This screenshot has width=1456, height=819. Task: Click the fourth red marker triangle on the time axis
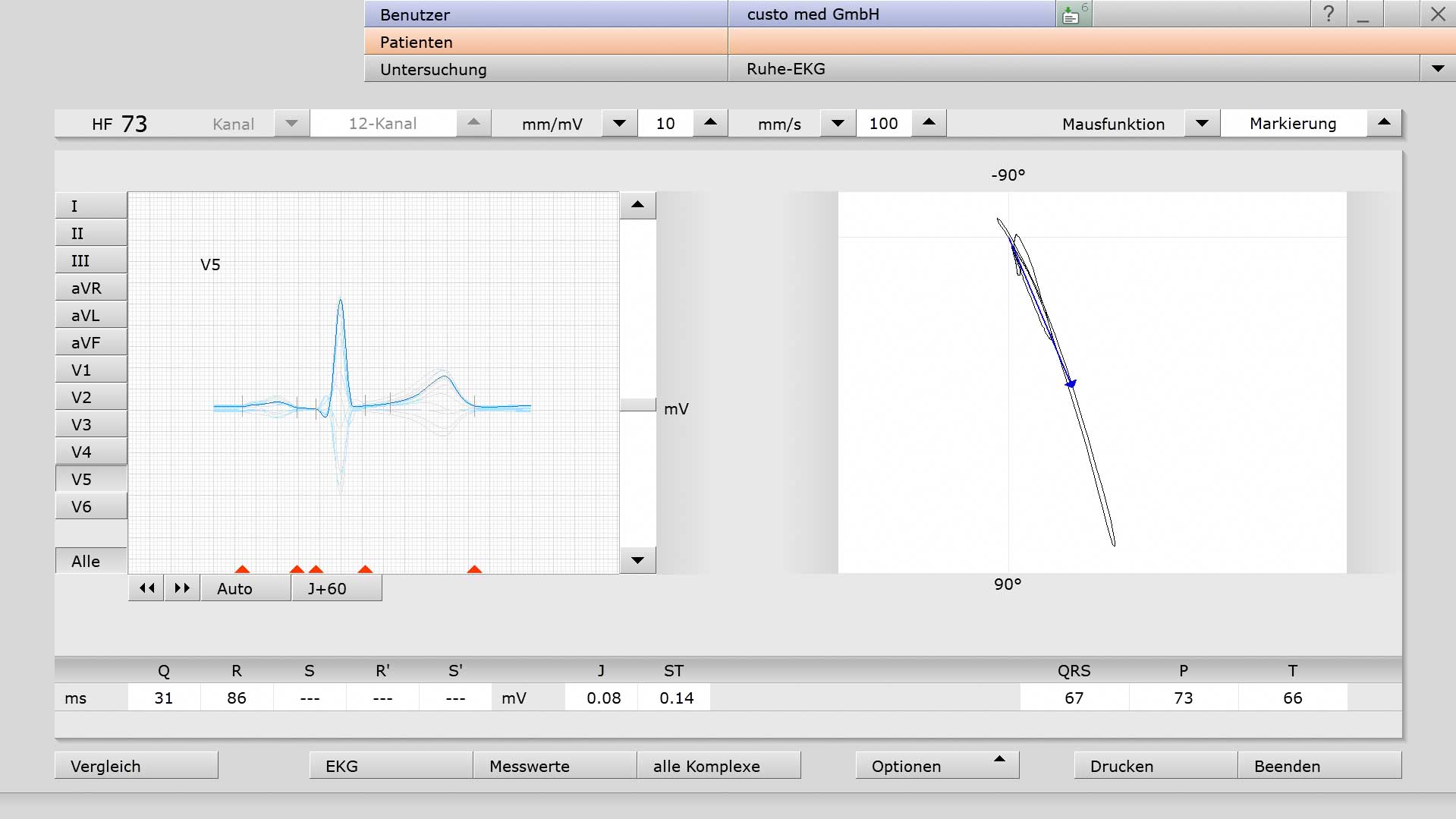coord(365,569)
